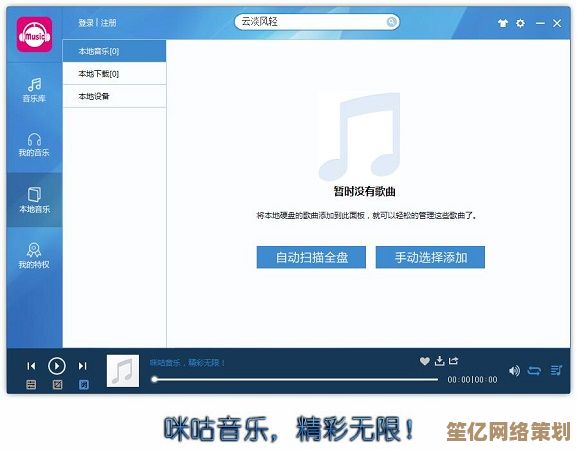The width and height of the screenshot is (577, 450).
Task: Click the 自动扫描全盘 button
Action: 311,257
